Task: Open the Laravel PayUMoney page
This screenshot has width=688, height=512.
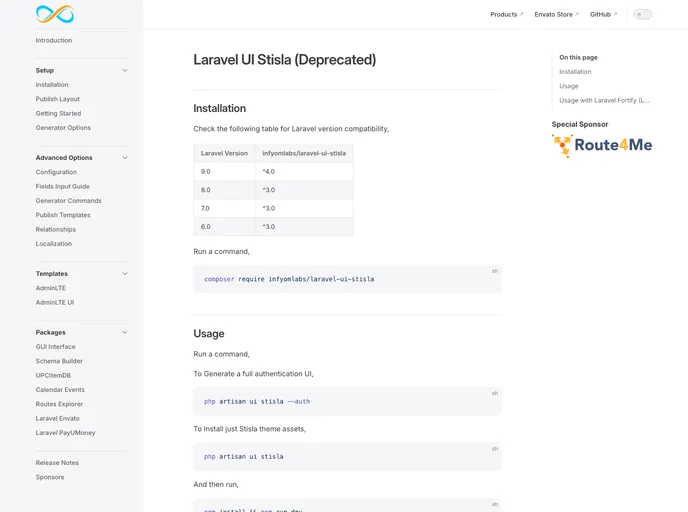Action: 65,433
